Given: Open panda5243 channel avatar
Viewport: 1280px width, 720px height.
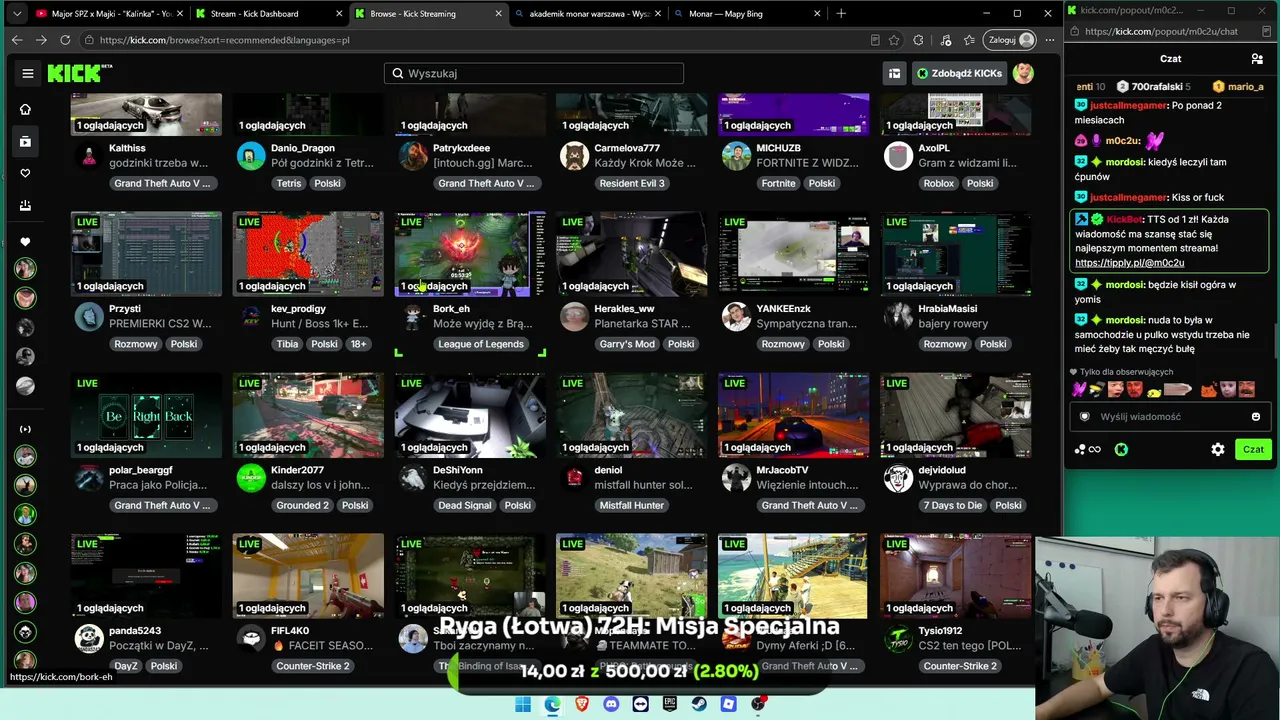Looking at the screenshot, I should (x=89, y=639).
